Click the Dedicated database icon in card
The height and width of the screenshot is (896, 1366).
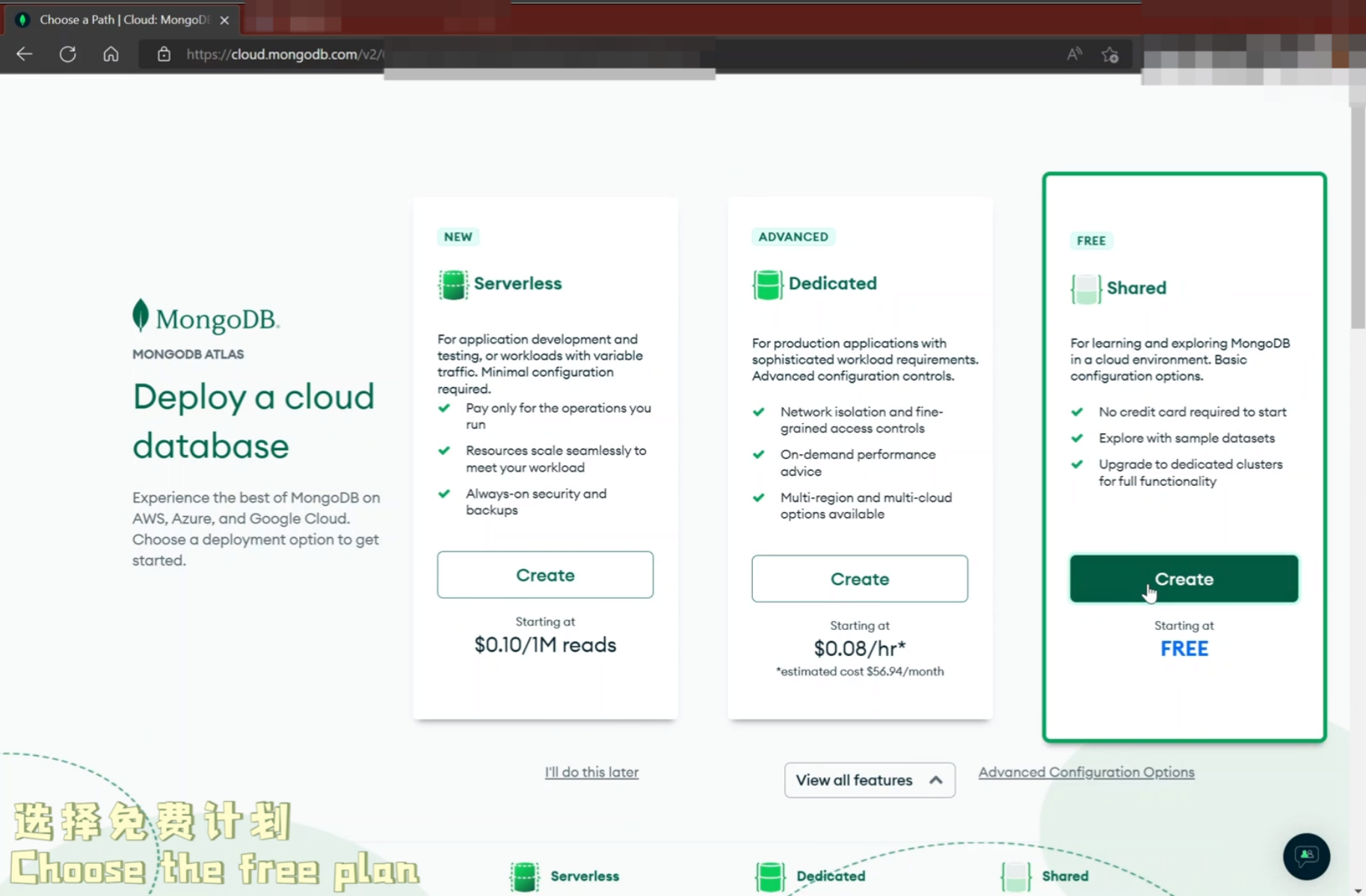pyautogui.click(x=767, y=284)
